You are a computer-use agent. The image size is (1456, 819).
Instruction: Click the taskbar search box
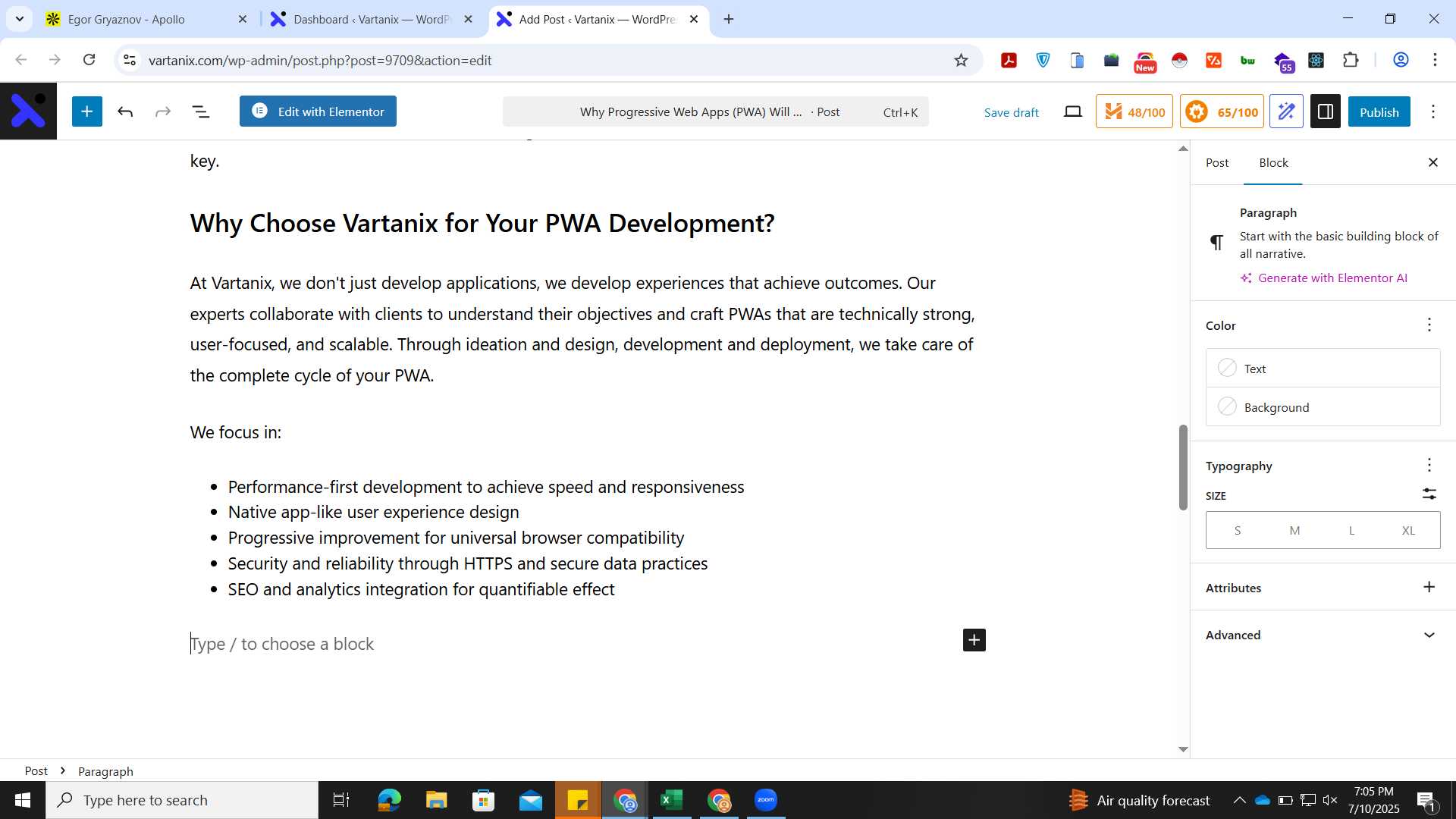click(x=182, y=800)
